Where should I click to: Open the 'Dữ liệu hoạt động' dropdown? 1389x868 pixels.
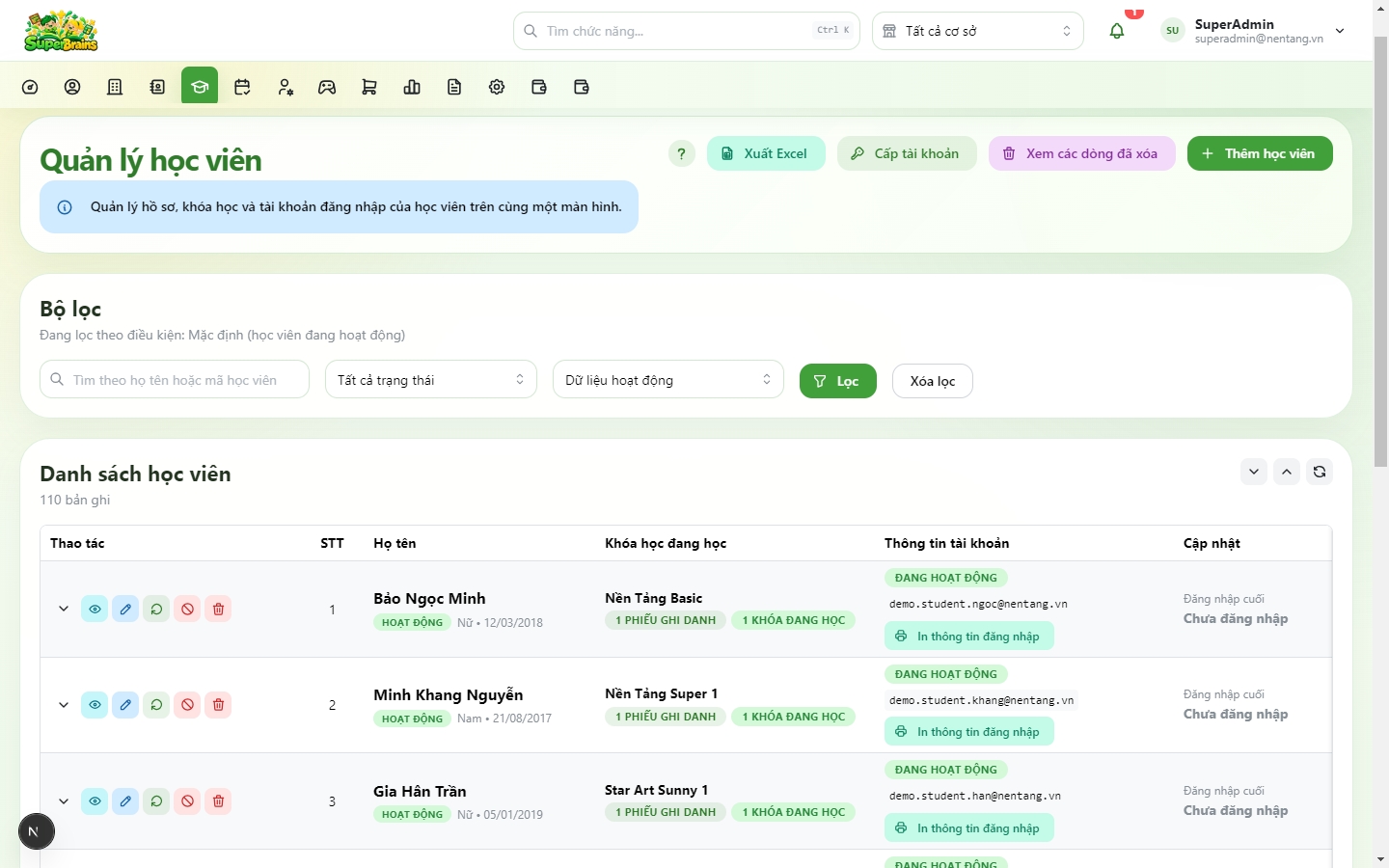668,380
